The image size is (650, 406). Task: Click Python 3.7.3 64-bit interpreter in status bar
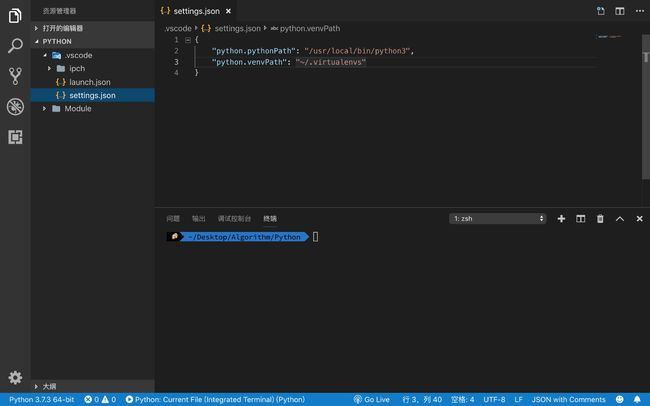(x=41, y=399)
